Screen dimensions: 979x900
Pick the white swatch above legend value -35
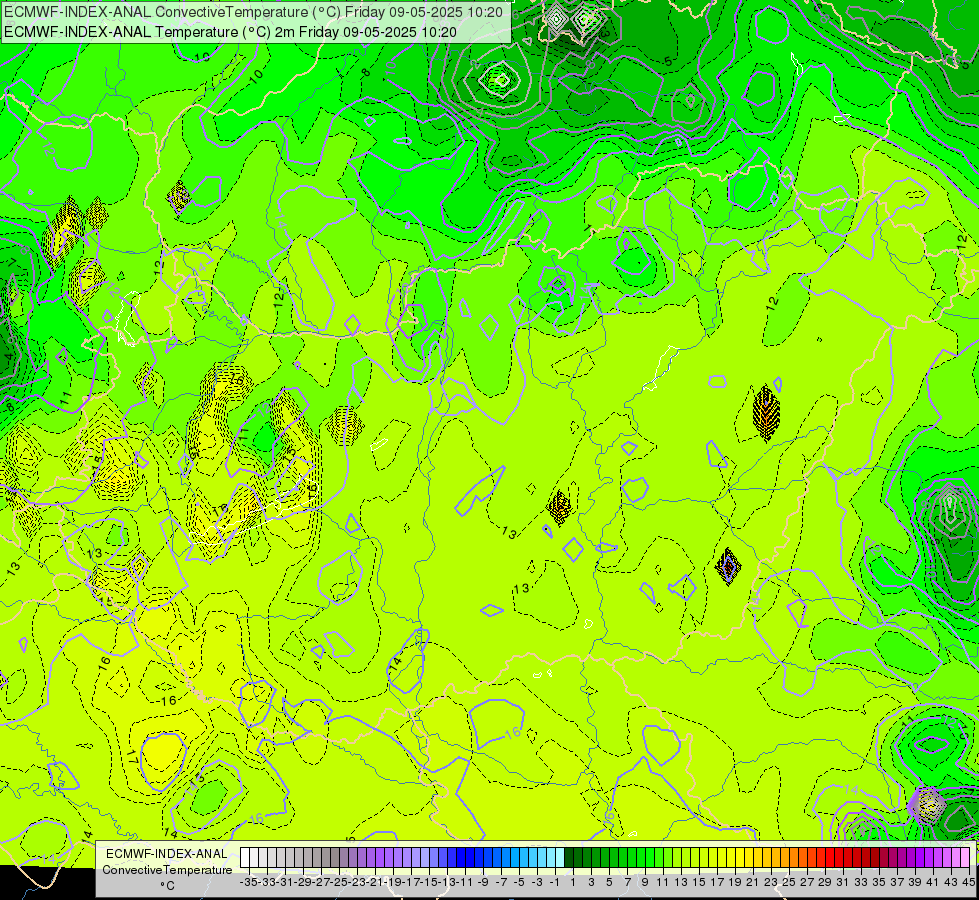pyautogui.click(x=245, y=858)
